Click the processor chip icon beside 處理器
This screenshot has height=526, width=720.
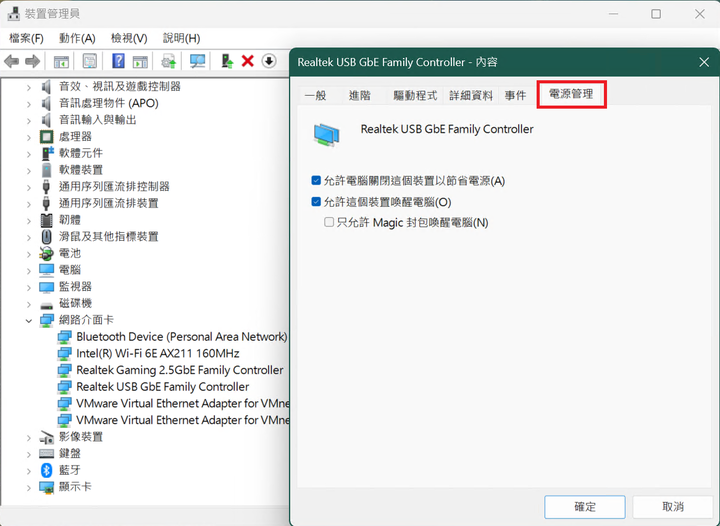tap(46, 136)
